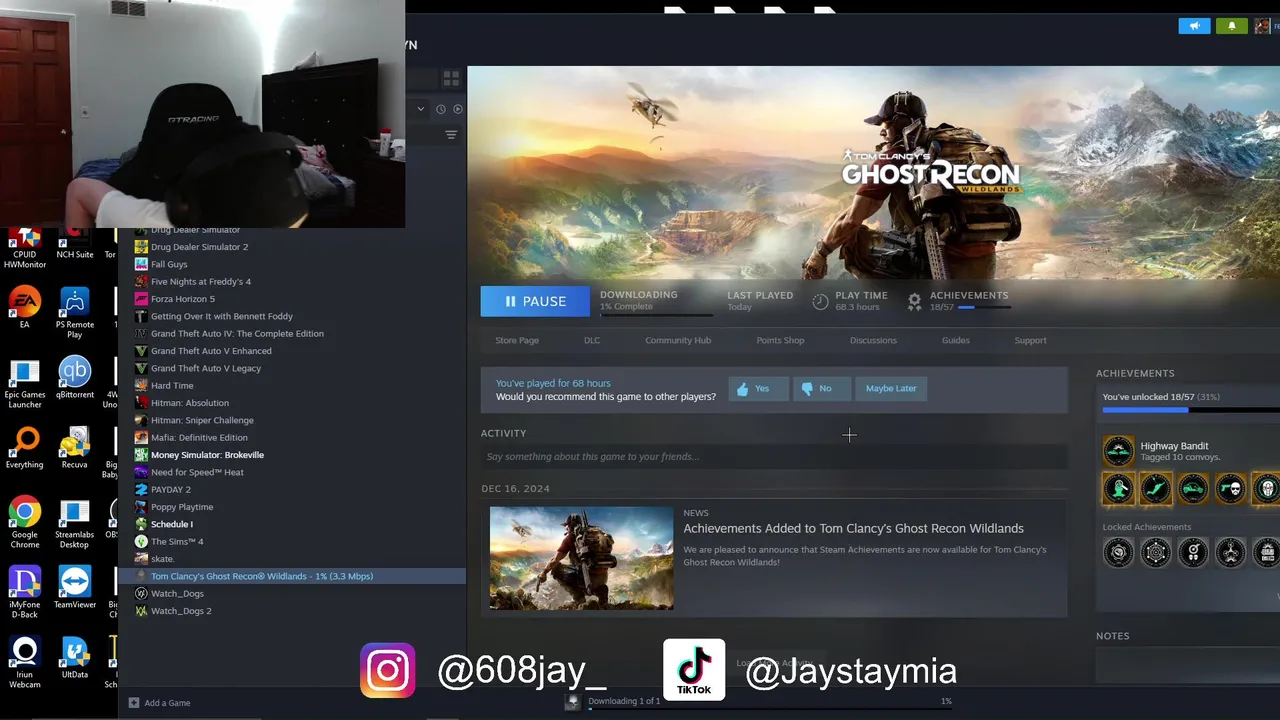1280x720 pixels.
Task: Select Fall Guys in the library list
Action: click(x=169, y=264)
